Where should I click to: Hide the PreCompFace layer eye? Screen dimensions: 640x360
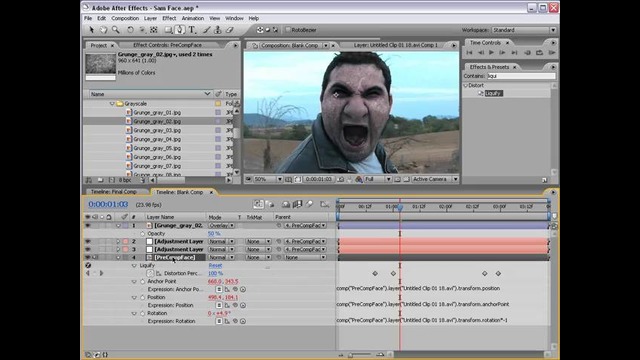click(87, 258)
